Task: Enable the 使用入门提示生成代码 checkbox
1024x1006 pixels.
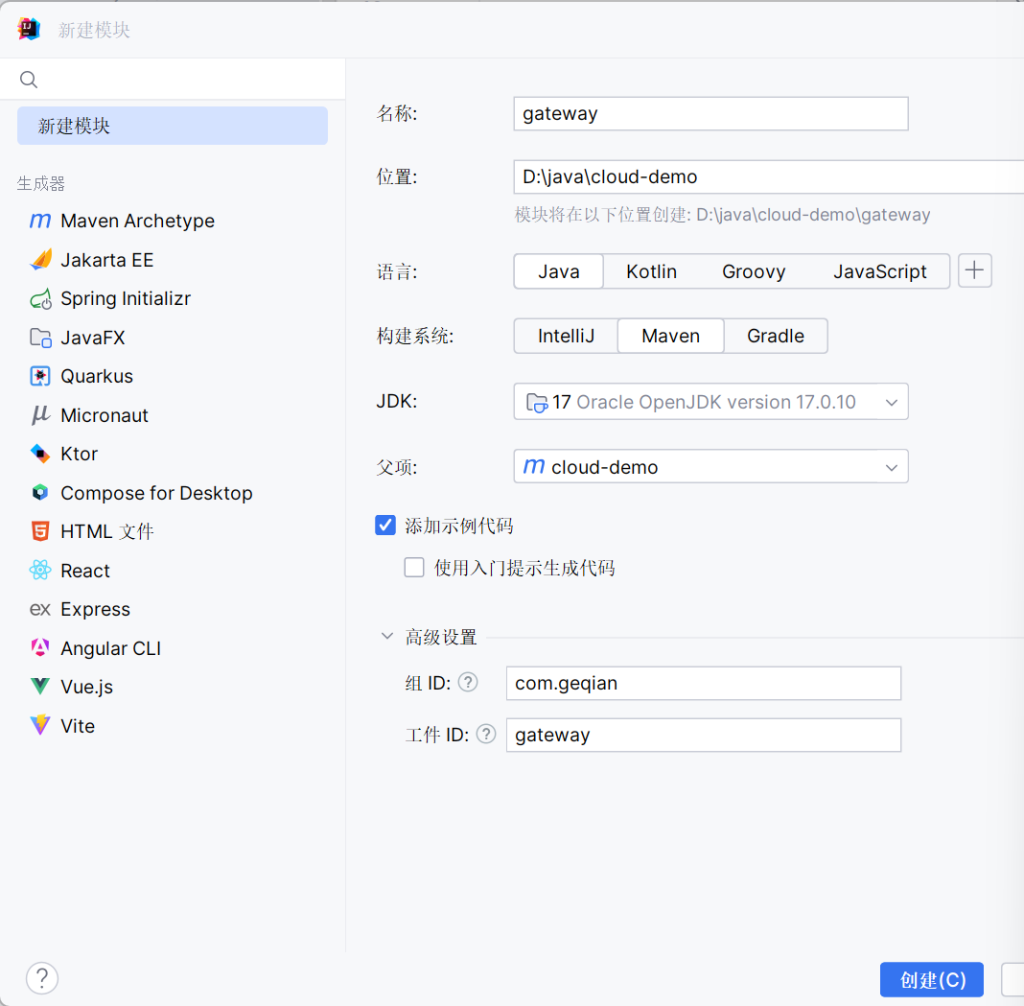Action: click(414, 568)
